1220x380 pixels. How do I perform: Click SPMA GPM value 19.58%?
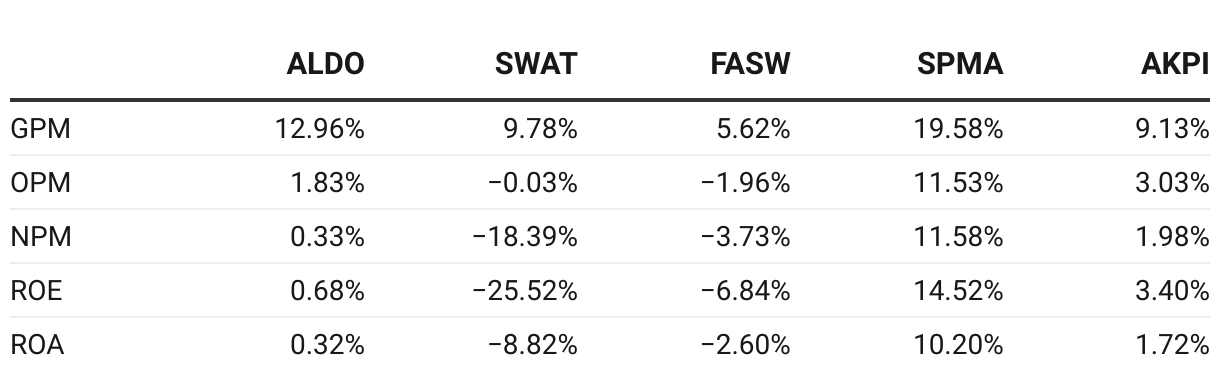click(958, 129)
